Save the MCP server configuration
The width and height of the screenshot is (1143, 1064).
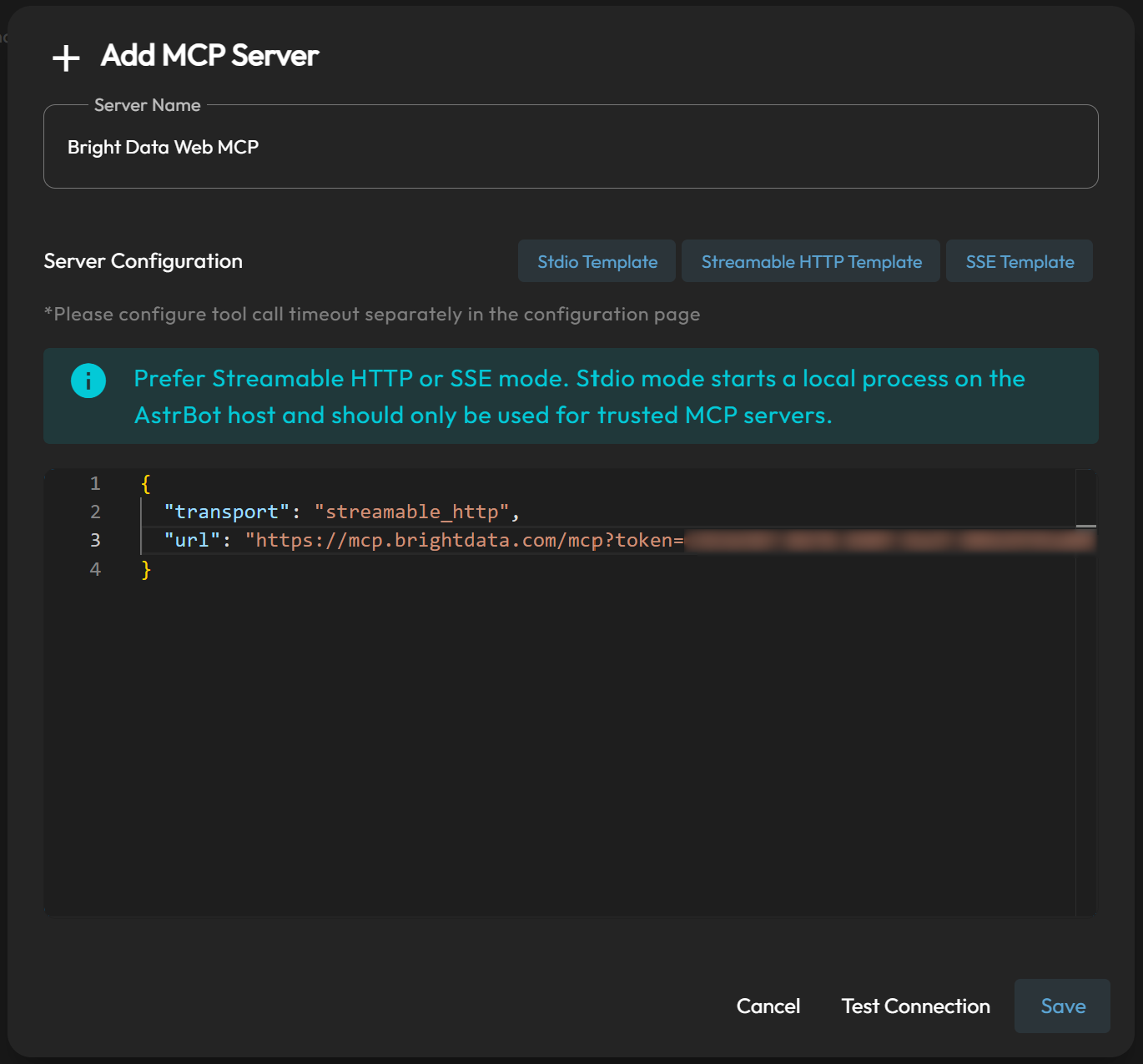point(1062,1006)
